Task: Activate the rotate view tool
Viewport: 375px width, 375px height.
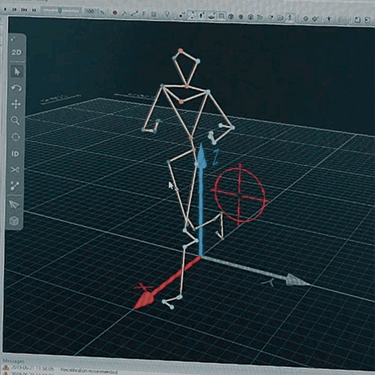Action: [16, 88]
